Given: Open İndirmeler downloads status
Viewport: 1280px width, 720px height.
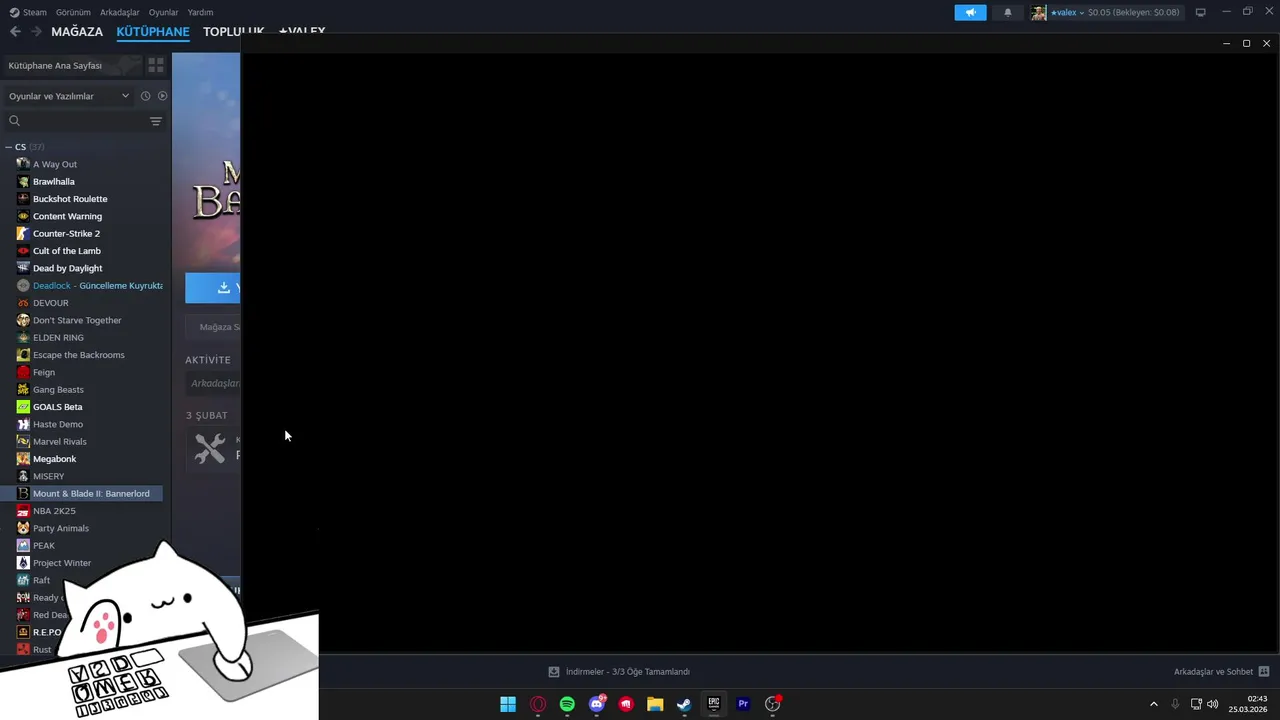Looking at the screenshot, I should coord(619,672).
